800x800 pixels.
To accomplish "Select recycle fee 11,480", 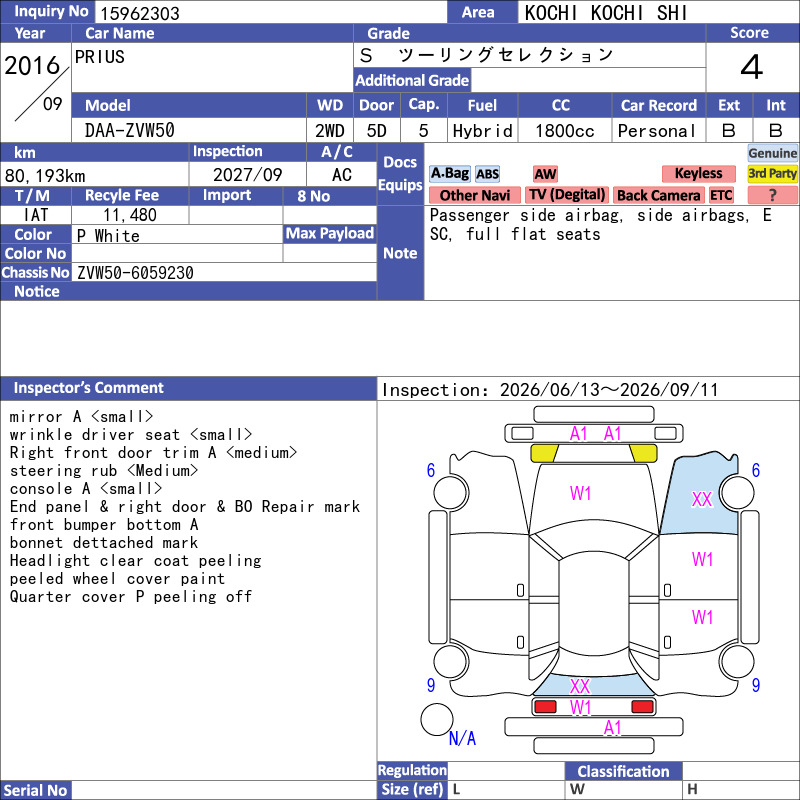I will (130, 215).
